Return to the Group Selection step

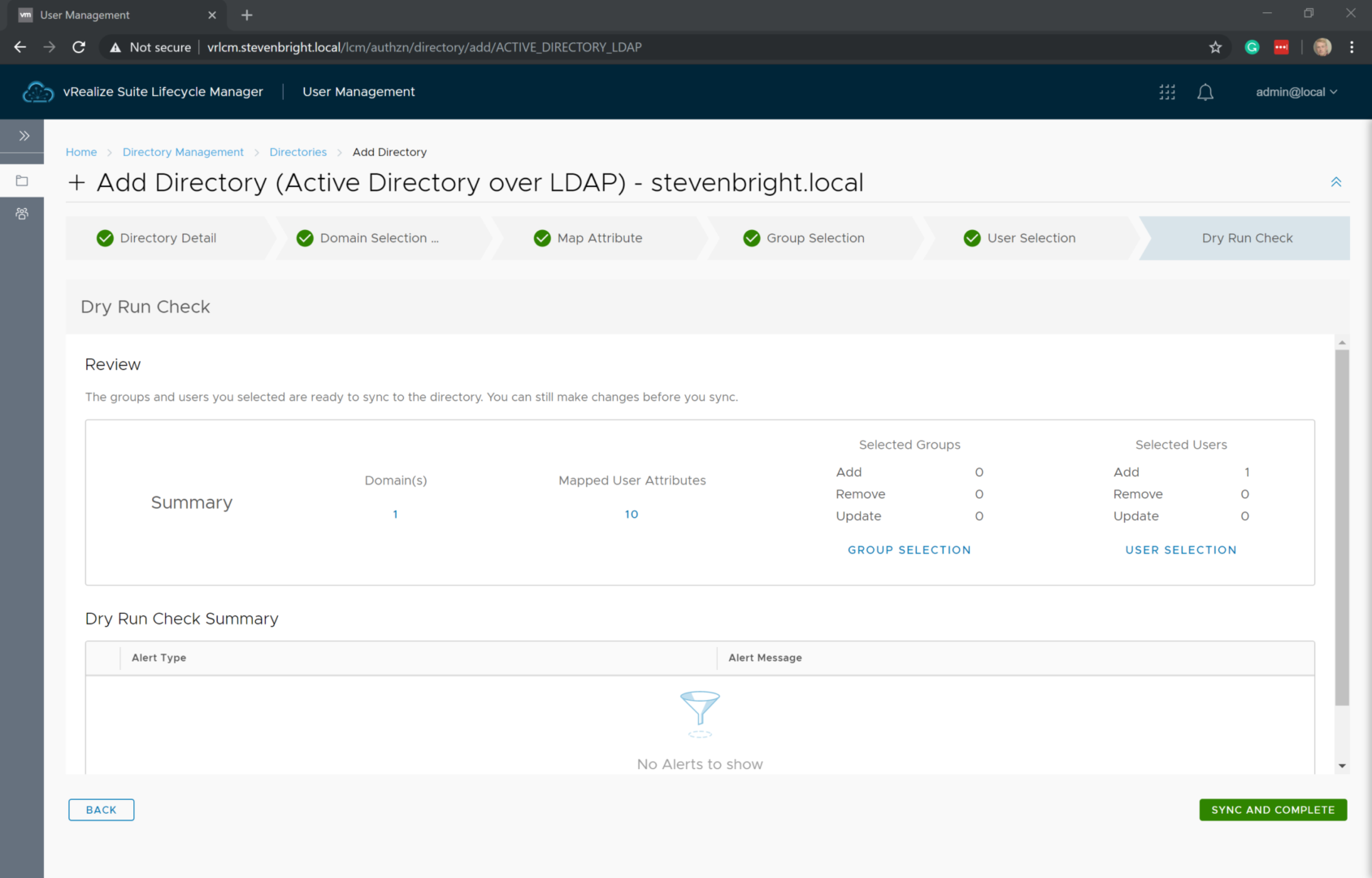[814, 238]
